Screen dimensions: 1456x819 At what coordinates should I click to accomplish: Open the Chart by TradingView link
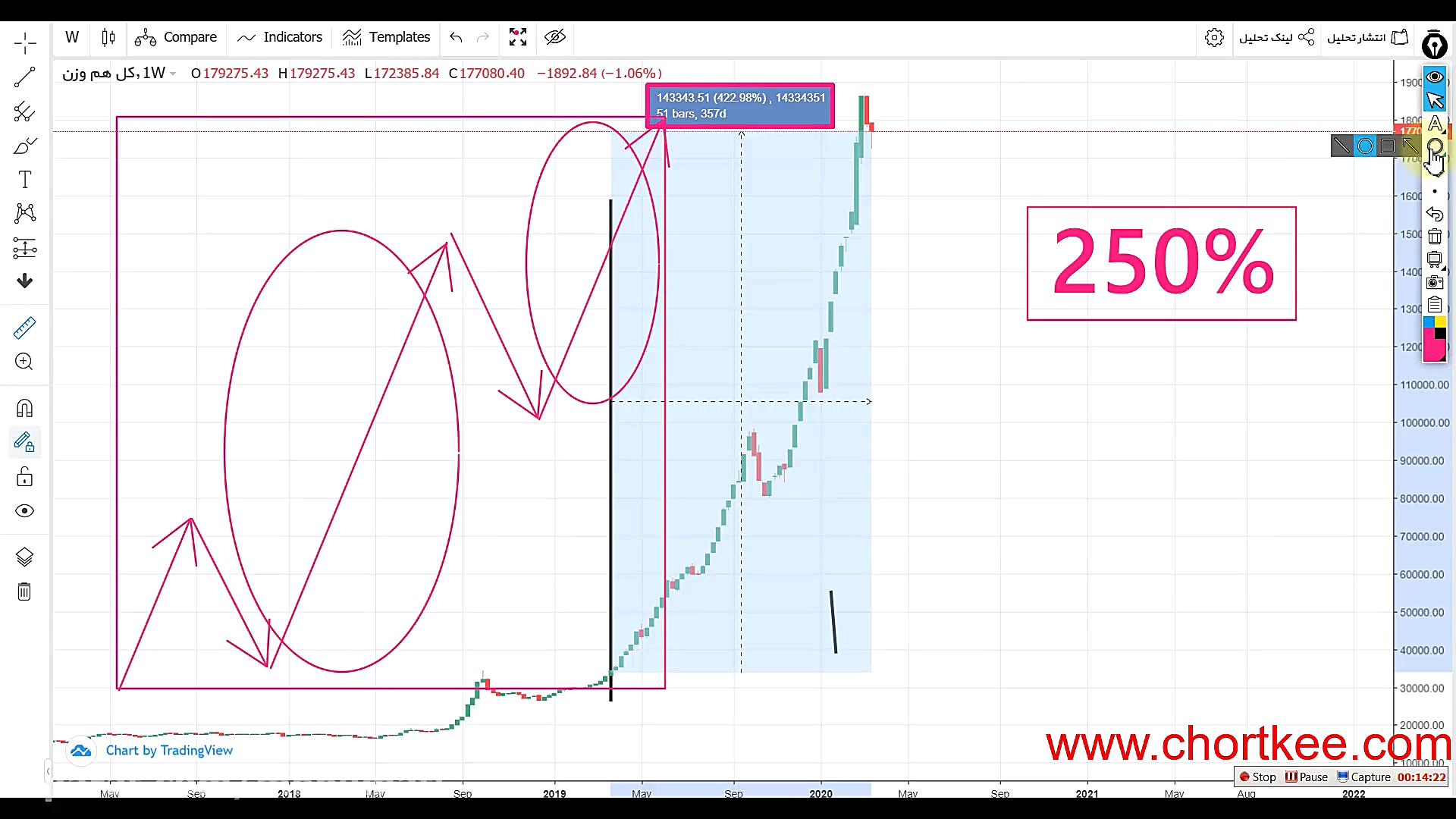pos(169,751)
